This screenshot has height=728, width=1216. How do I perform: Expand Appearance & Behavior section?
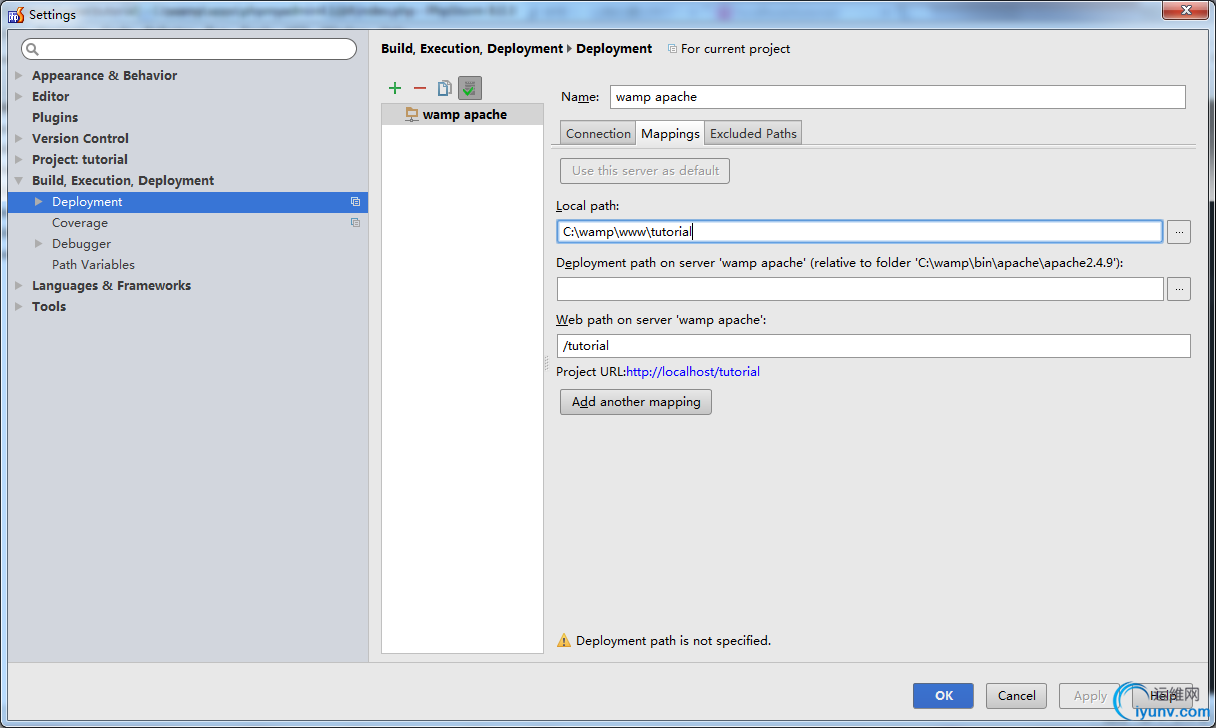coord(19,76)
